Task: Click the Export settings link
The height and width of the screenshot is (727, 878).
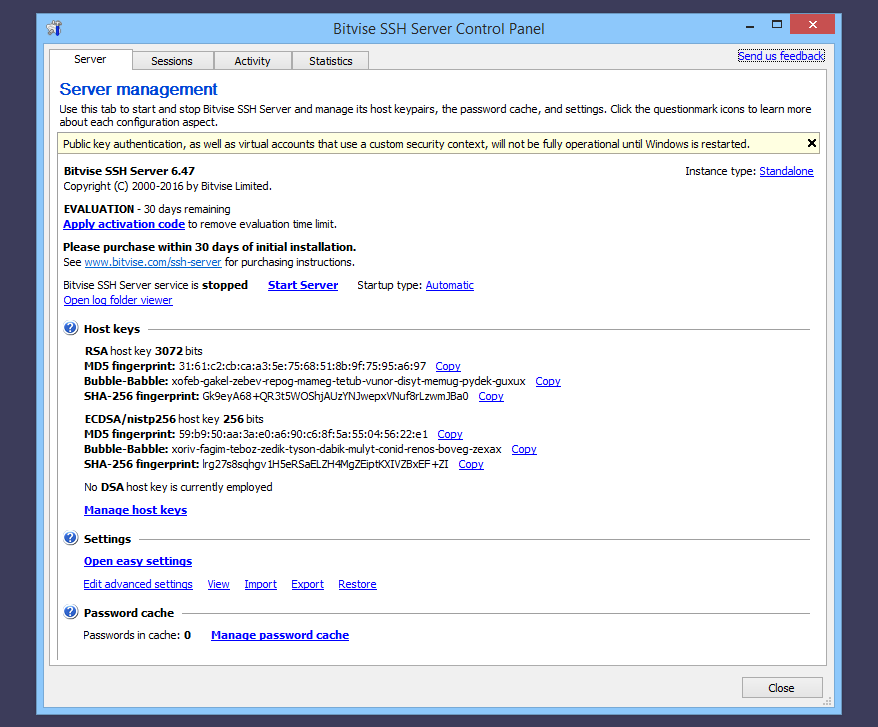Action: pos(307,584)
